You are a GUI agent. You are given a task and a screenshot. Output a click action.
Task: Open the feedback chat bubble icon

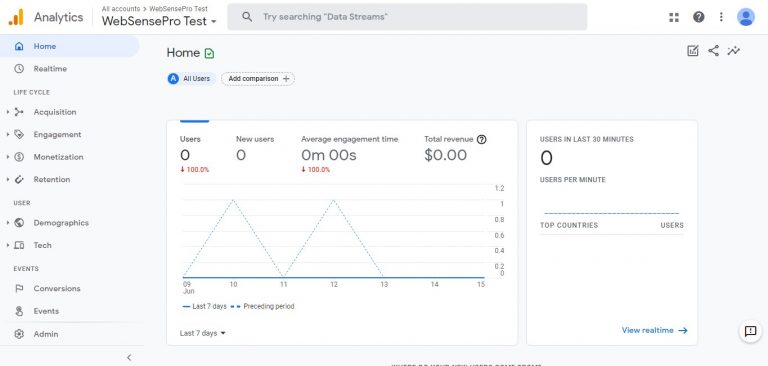(x=750, y=331)
